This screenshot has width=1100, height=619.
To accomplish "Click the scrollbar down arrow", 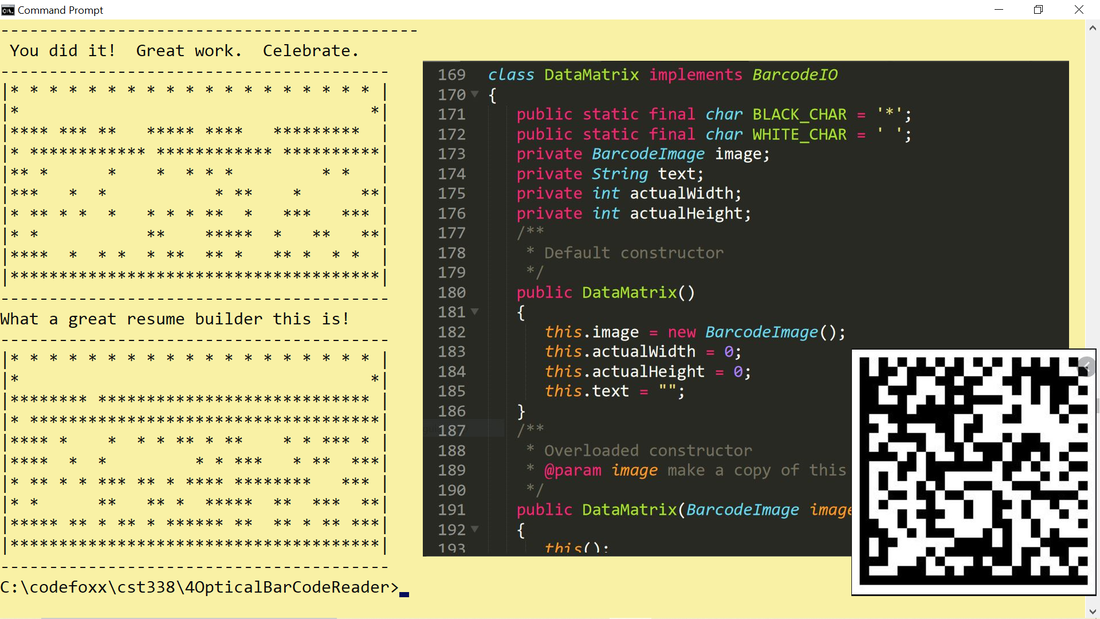I will pyautogui.click(x=1092, y=611).
